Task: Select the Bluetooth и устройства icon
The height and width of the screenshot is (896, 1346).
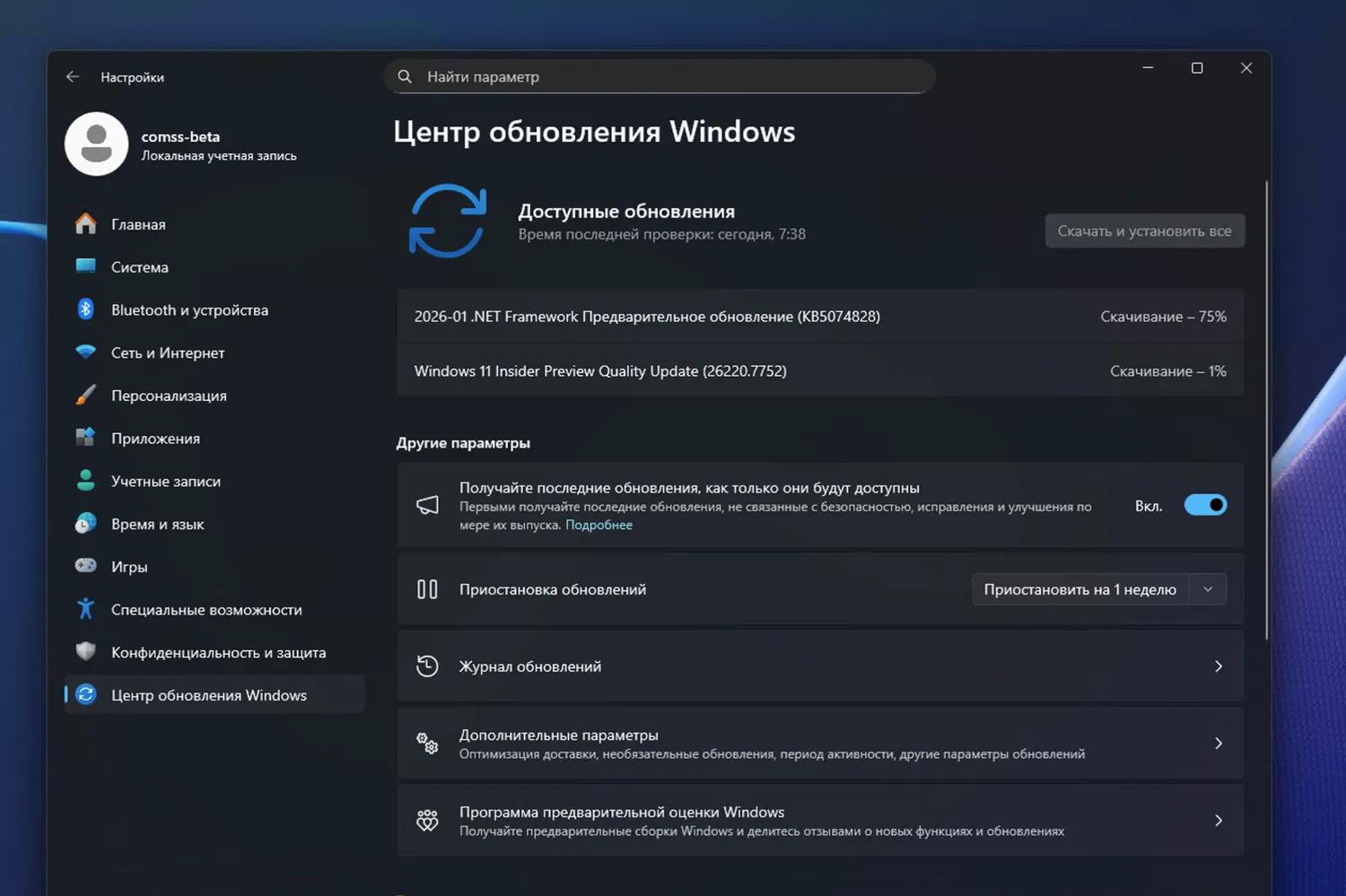Action: pos(86,309)
